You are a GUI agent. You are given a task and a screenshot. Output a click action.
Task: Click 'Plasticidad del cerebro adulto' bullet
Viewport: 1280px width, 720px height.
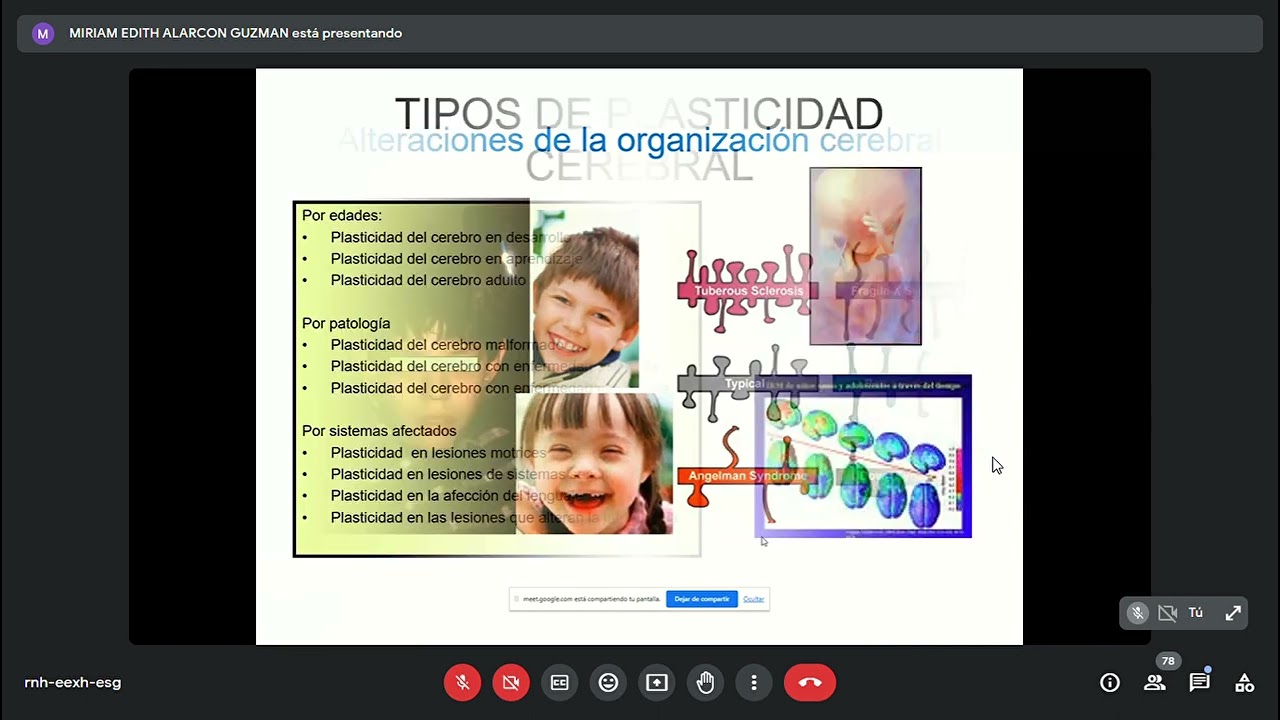428,280
